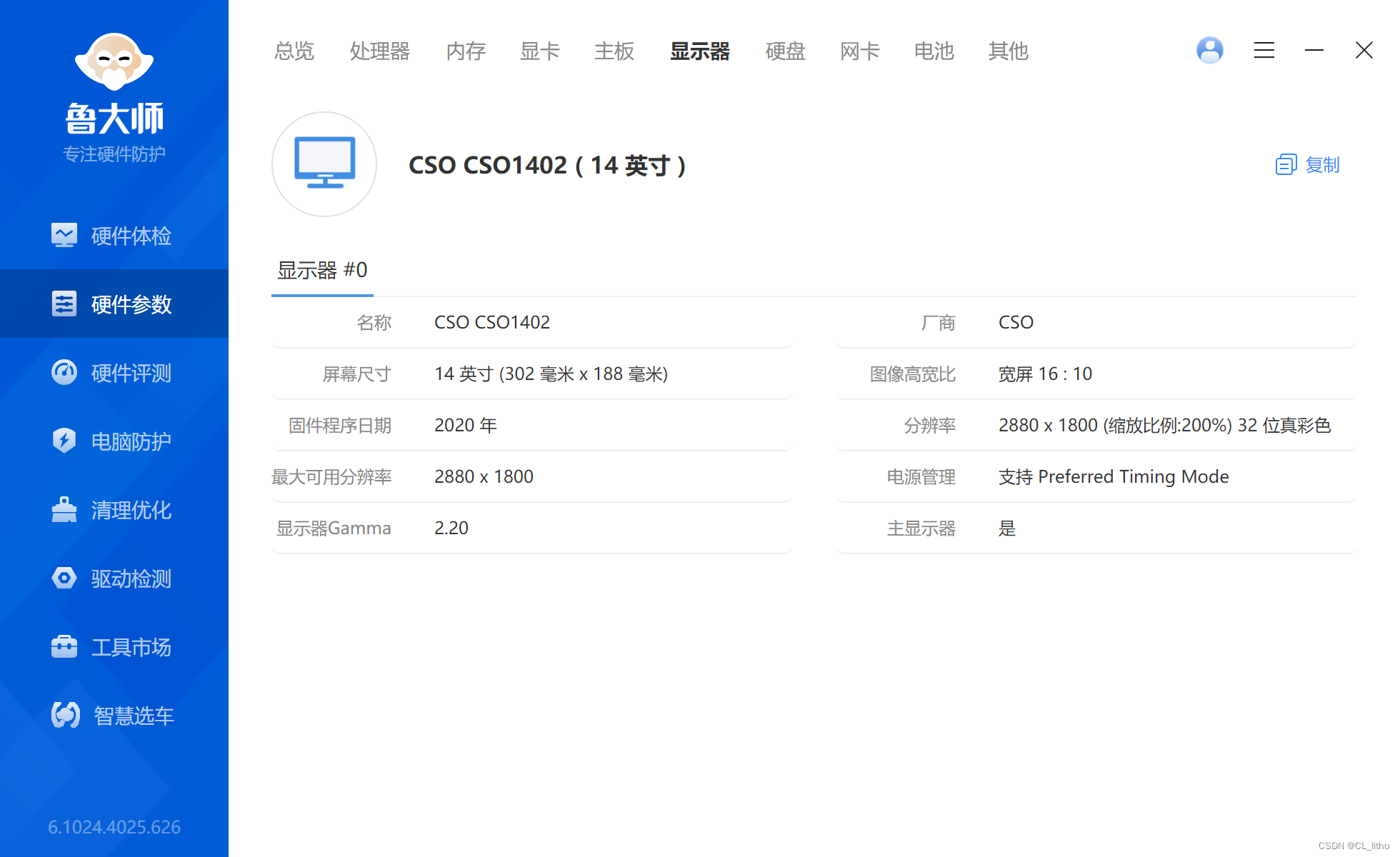The height and width of the screenshot is (857, 1400).
Task: Select 硬件参数 hardware parameters icon
Action: [64, 304]
